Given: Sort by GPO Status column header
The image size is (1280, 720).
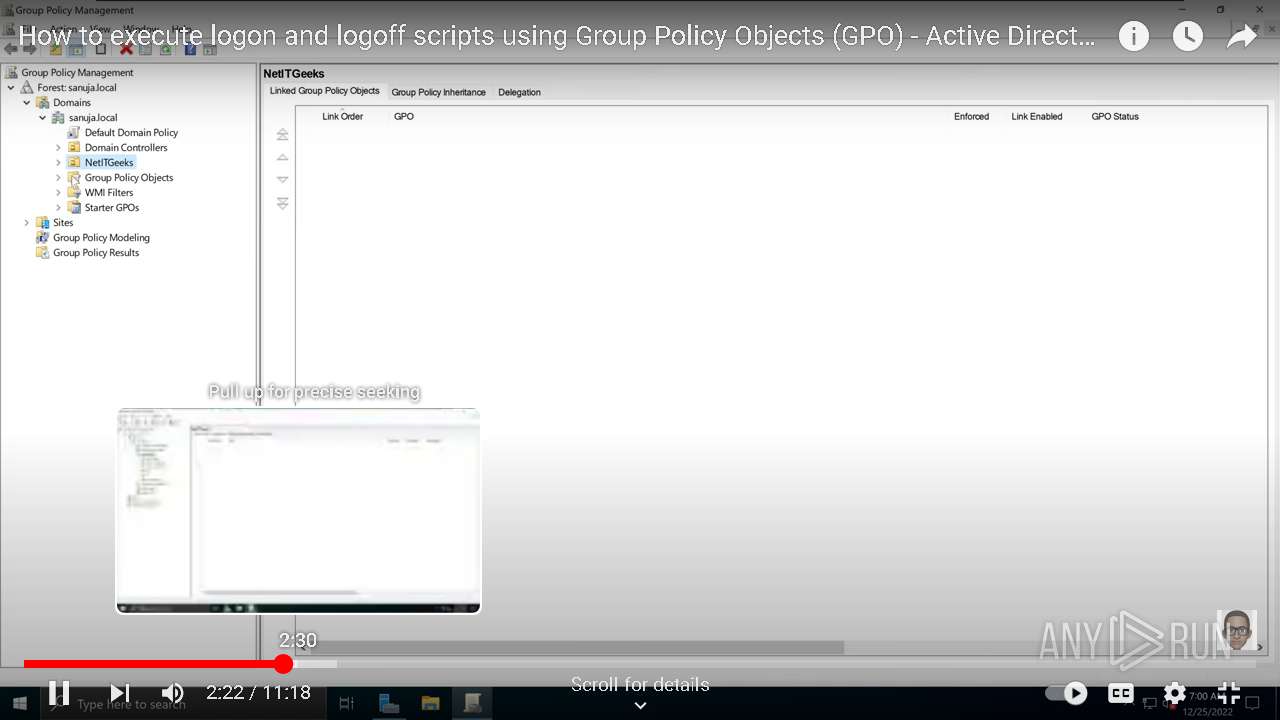Looking at the screenshot, I should pos(1115,116).
